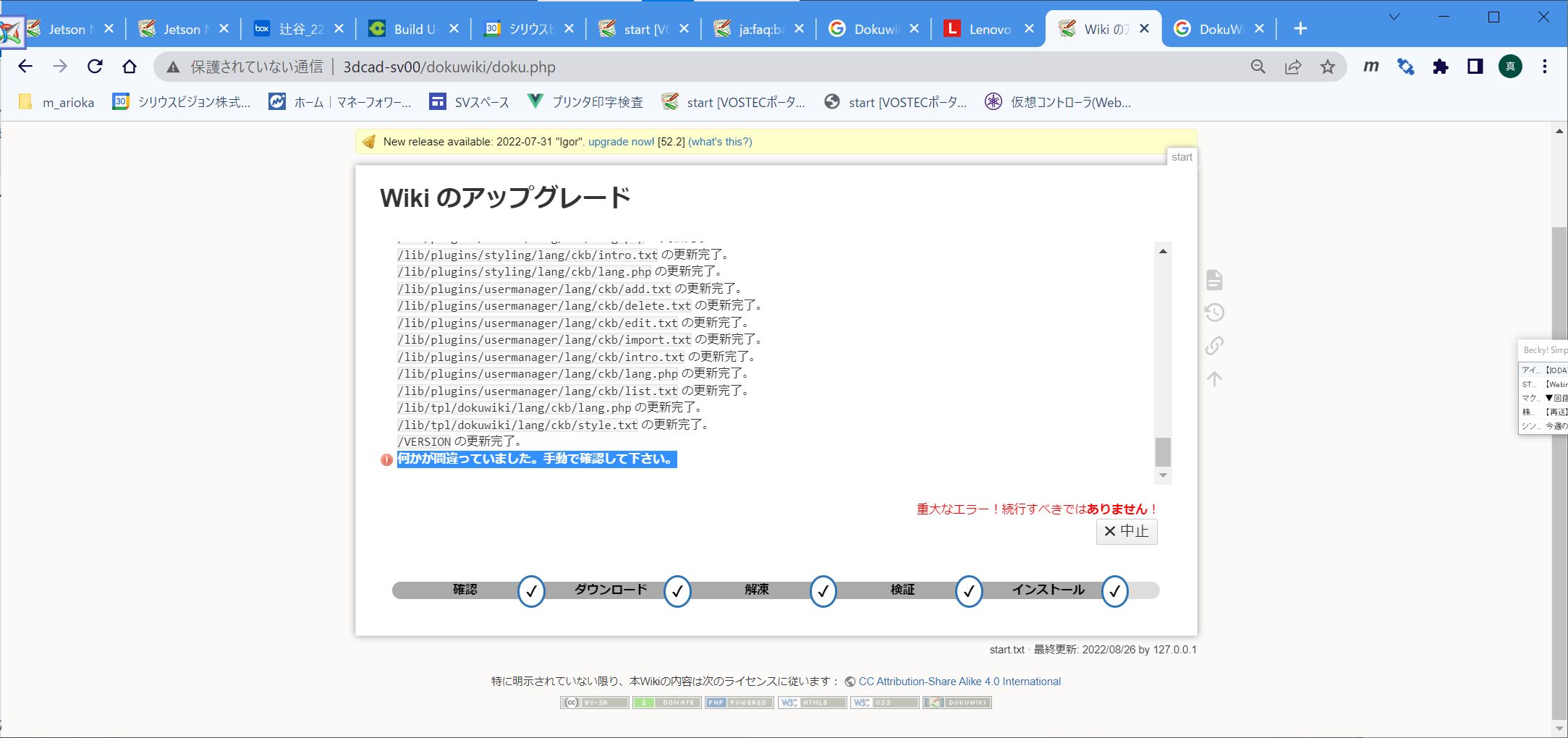This screenshot has height=738, width=1568.
Task: Reload the page with refresh icon
Action: pyautogui.click(x=95, y=67)
